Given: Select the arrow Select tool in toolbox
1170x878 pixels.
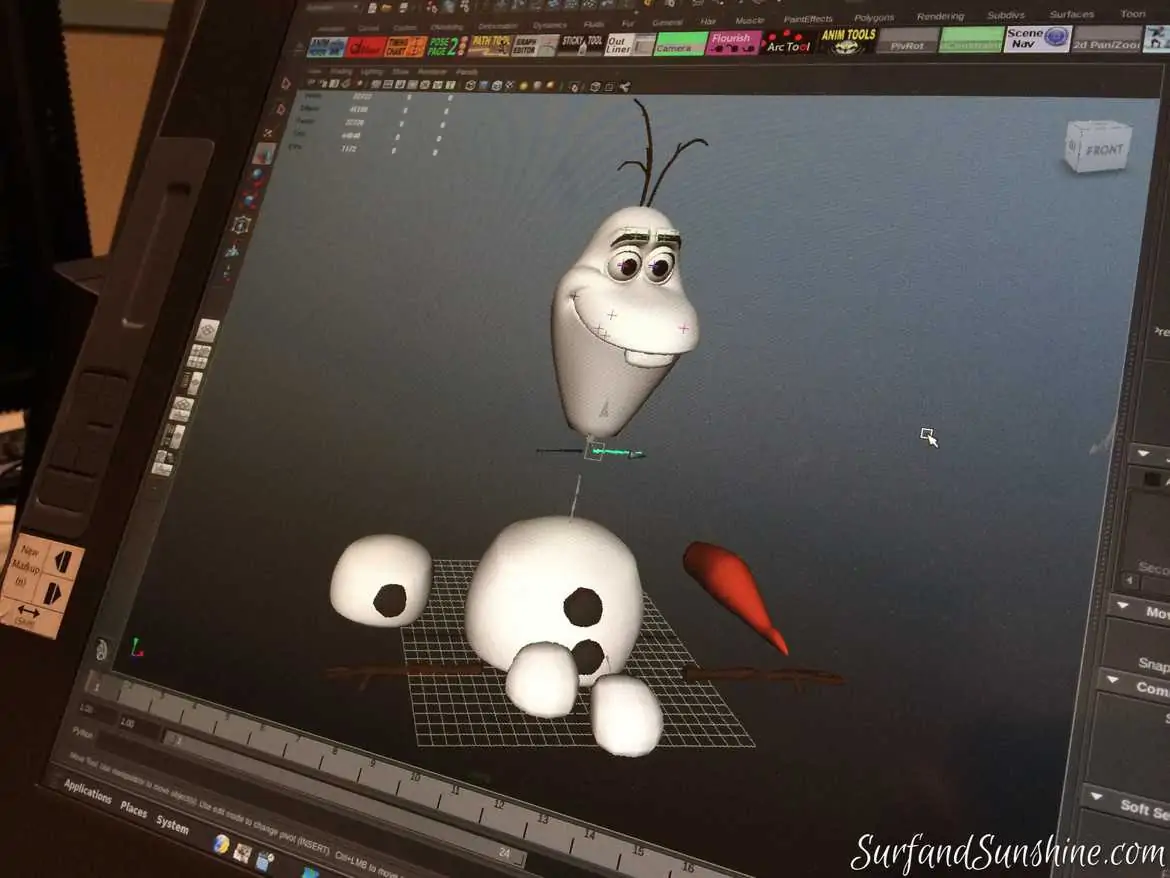Looking at the screenshot, I should tap(285, 83).
